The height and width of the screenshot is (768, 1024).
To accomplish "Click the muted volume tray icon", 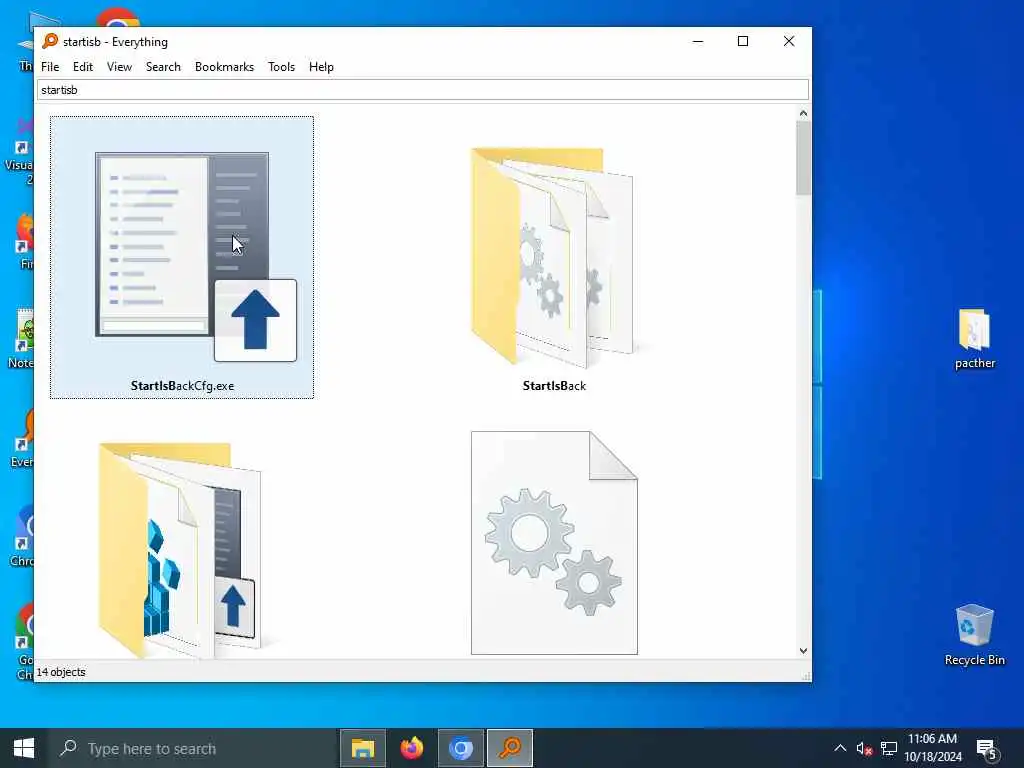I will point(864,748).
